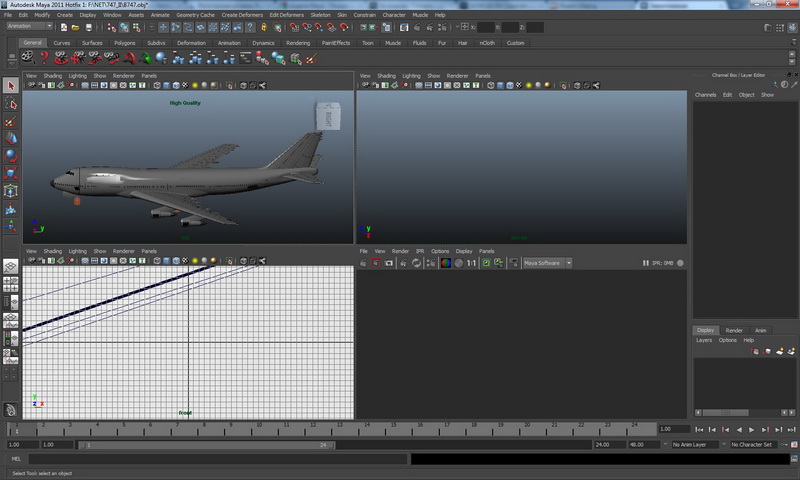Switch to the Polygons shelf tab

pyautogui.click(x=124, y=43)
